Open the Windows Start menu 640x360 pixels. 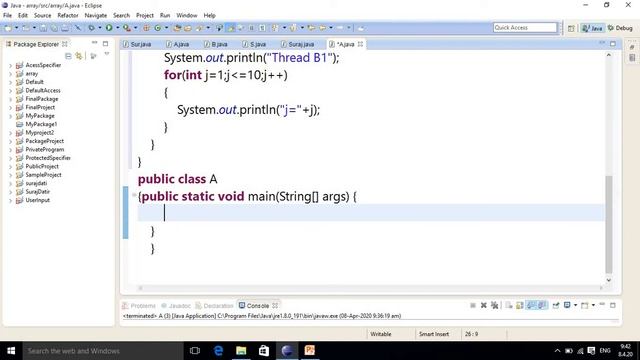(11, 351)
